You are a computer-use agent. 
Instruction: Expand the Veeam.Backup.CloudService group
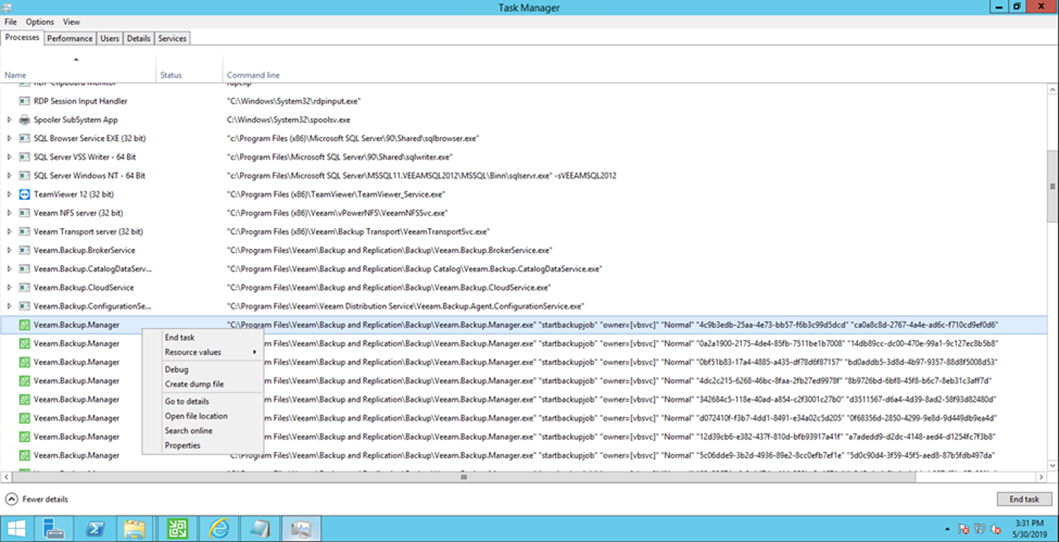[x=9, y=288]
